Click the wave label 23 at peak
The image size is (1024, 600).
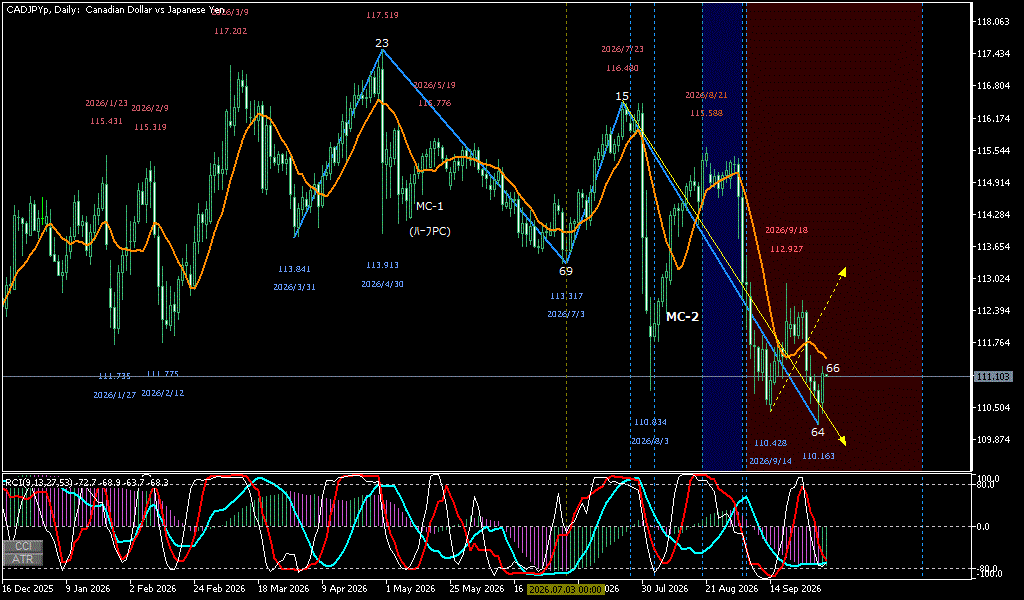point(381,43)
